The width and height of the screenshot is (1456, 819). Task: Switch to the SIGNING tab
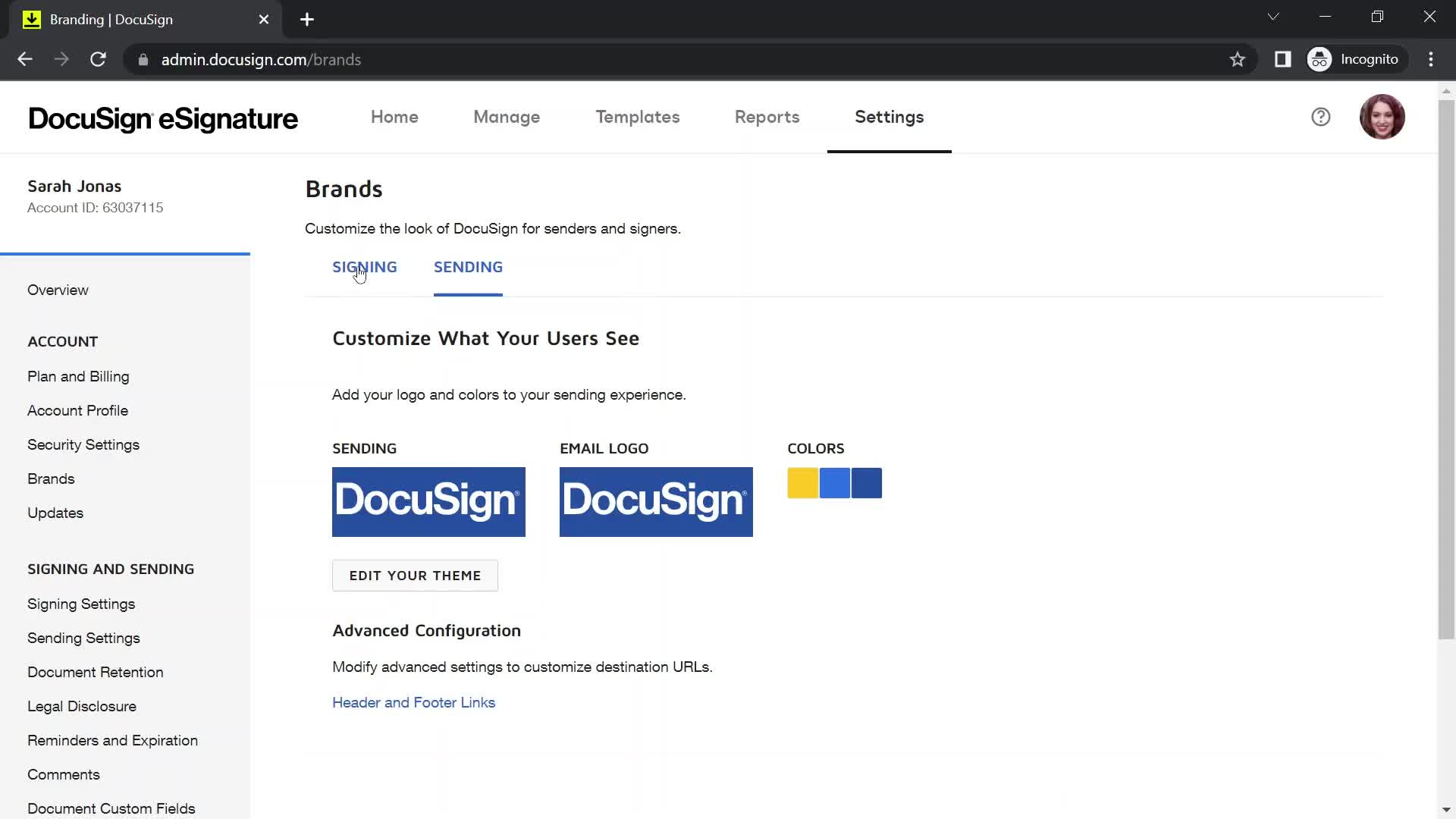point(365,267)
